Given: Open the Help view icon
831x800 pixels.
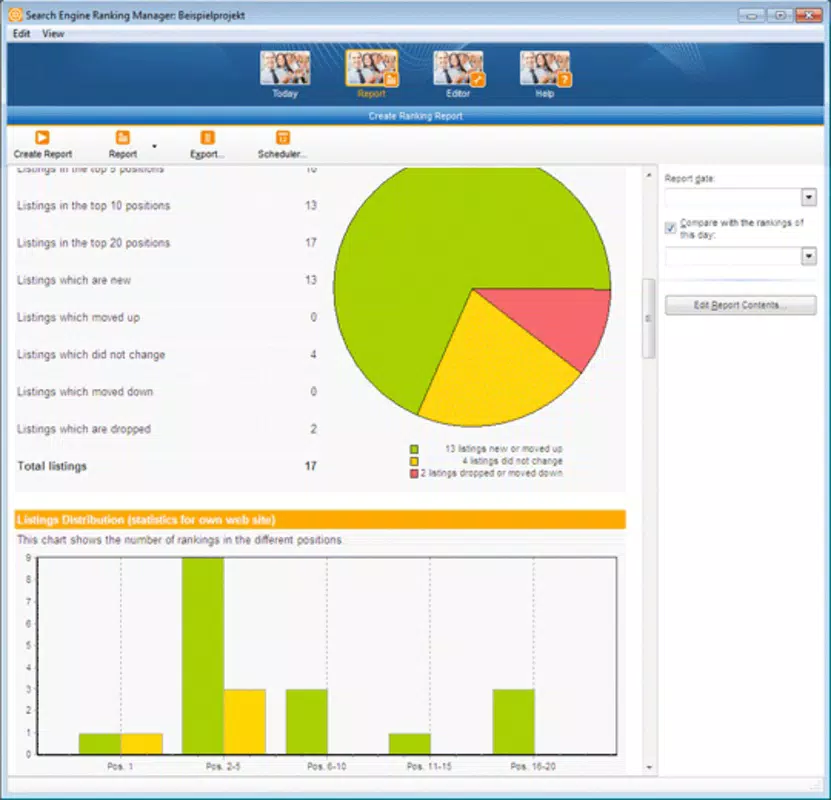Looking at the screenshot, I should pyautogui.click(x=545, y=68).
